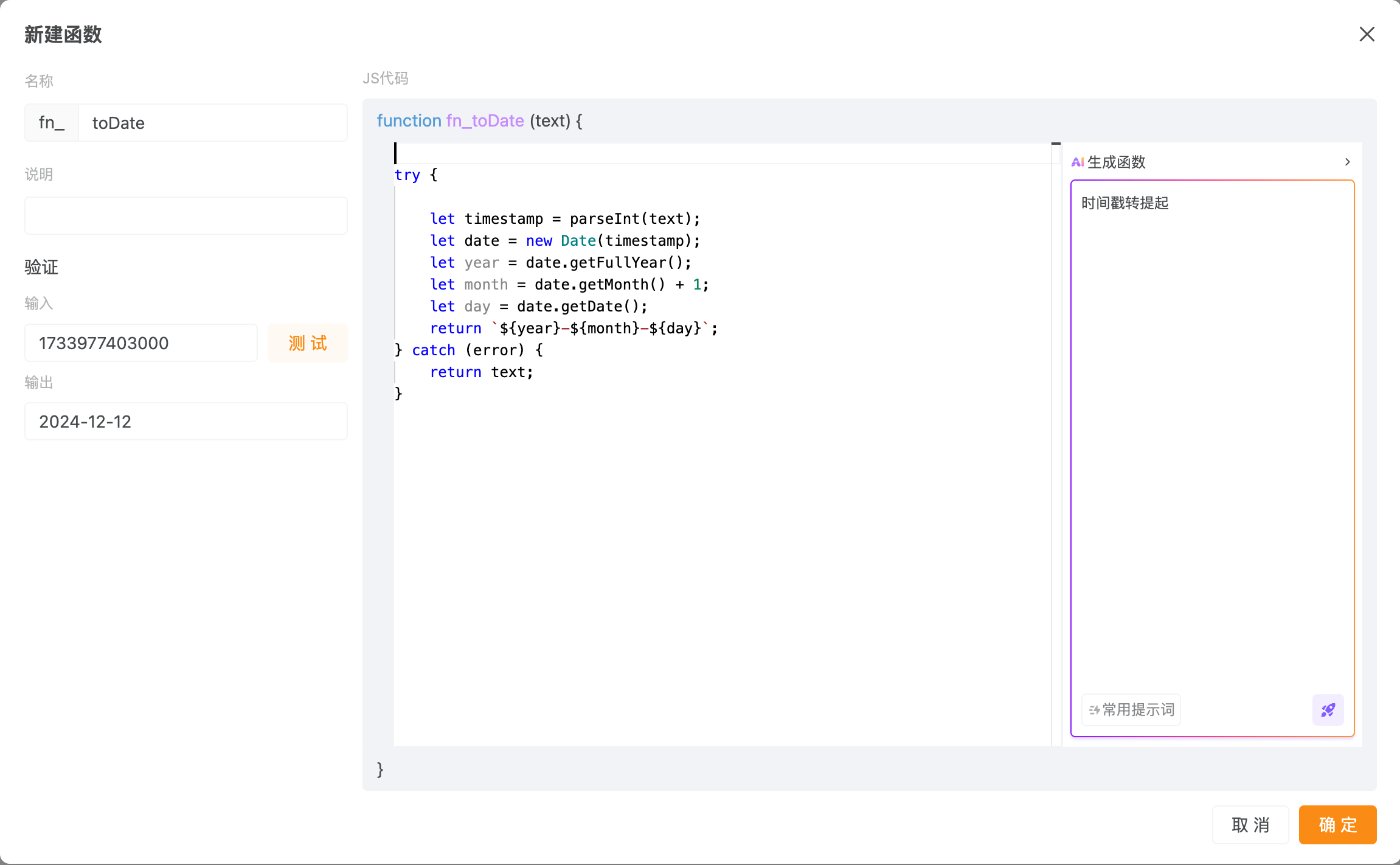Click the code line 'let timestamp = parseInt(text);'
The image size is (1400, 865).
coord(565,219)
